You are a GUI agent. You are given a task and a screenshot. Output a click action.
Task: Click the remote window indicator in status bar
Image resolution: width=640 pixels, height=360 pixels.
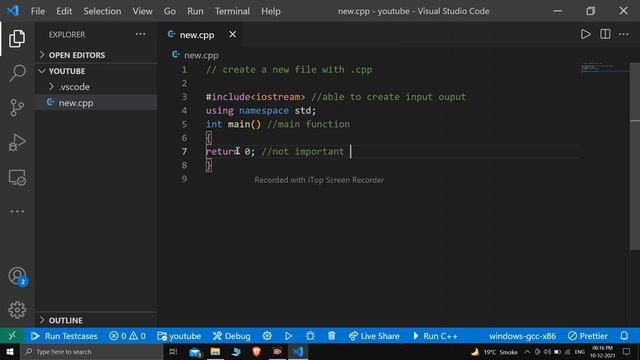tap(12, 336)
